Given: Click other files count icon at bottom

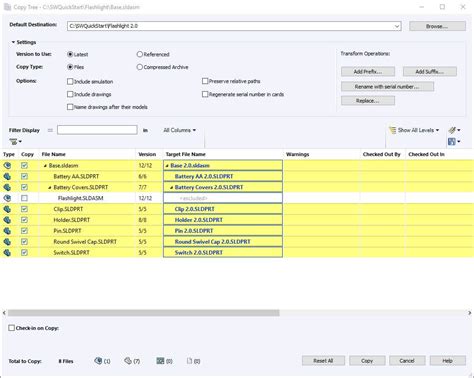Looking at the screenshot, I should pos(189,361).
